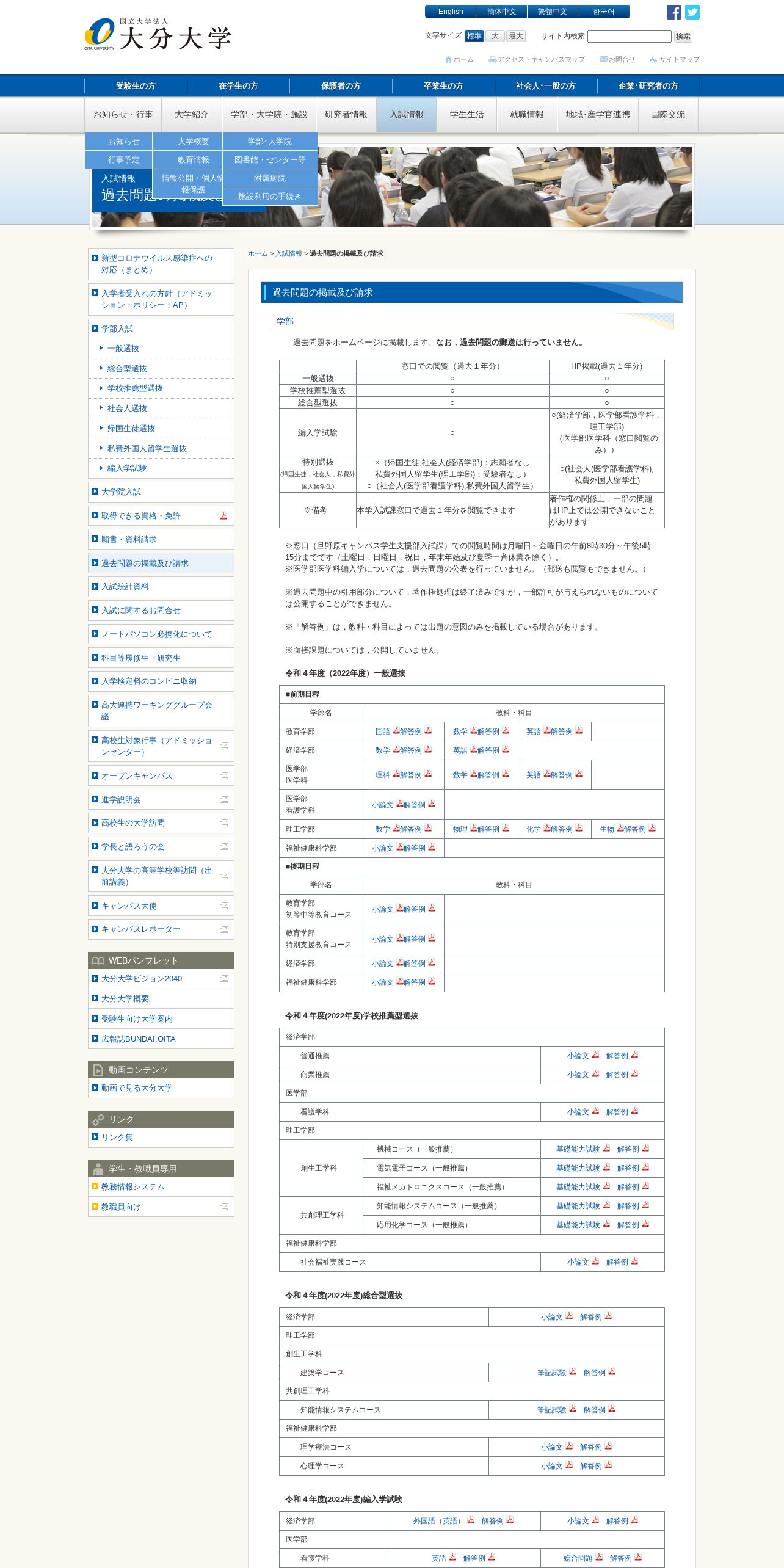Open PDF icon after 理科 for 医学科

point(396,774)
